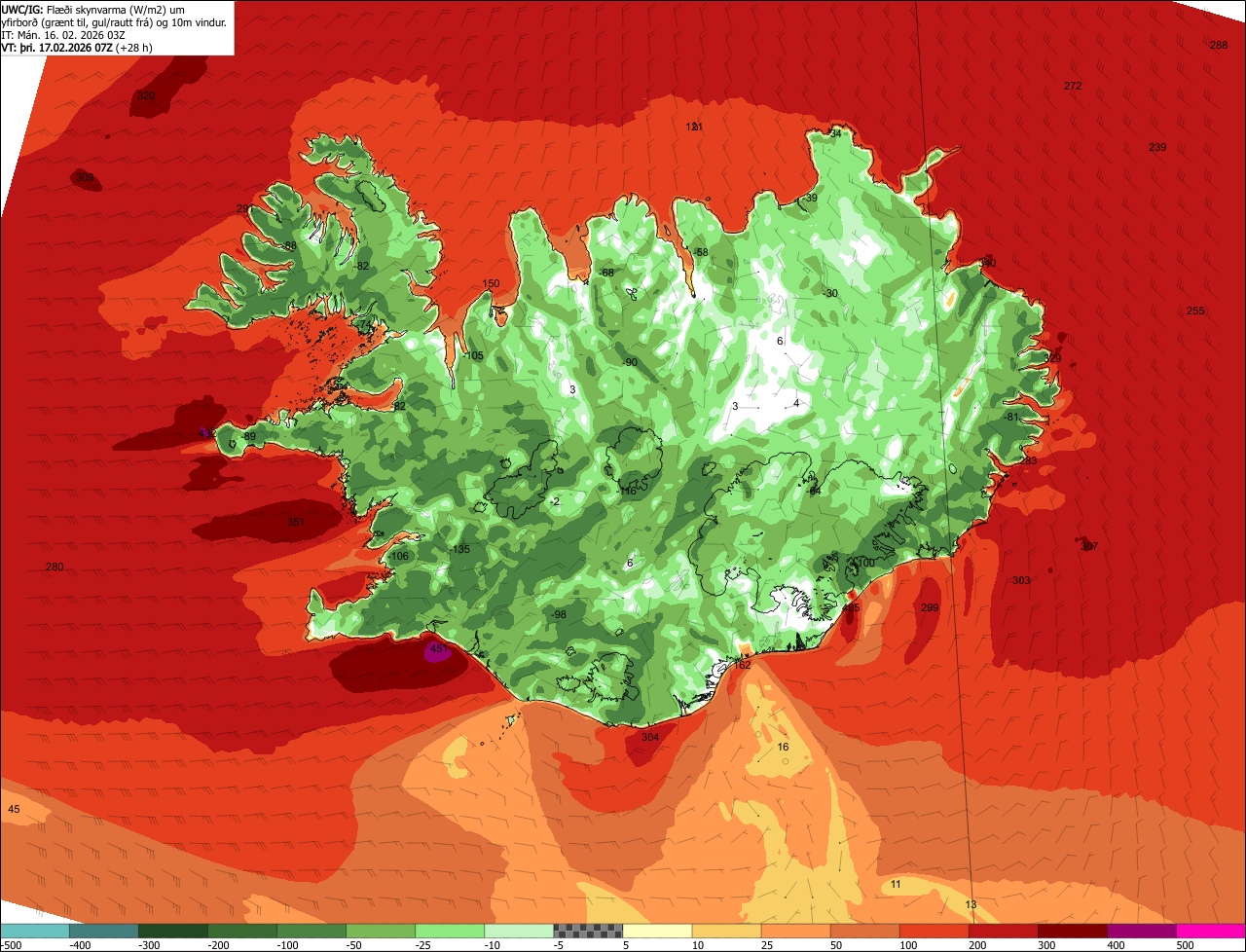This screenshot has height=952, width=1246.
Task: Pick the green legend swatch between -200 and -100
Action: pyautogui.click(x=242, y=931)
